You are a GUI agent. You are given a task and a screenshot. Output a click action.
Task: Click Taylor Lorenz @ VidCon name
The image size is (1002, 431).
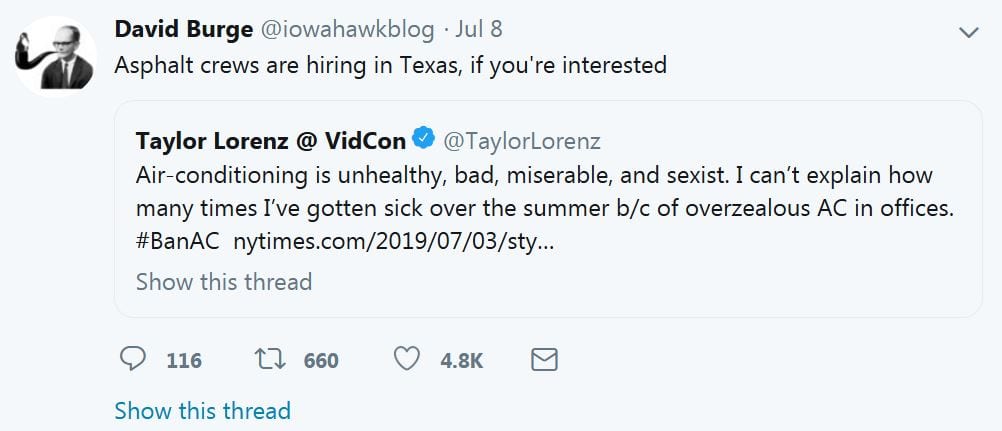pyautogui.click(x=270, y=139)
